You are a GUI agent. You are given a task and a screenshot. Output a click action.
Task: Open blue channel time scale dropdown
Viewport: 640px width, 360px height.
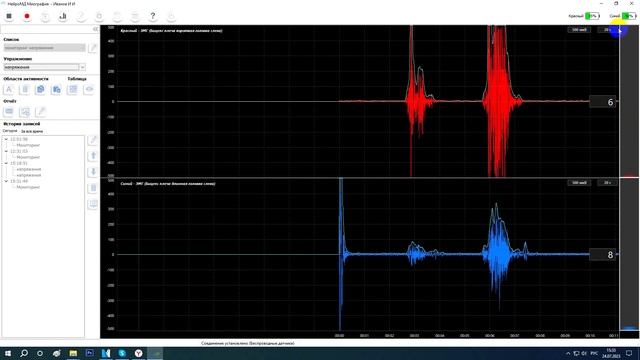(x=607, y=183)
